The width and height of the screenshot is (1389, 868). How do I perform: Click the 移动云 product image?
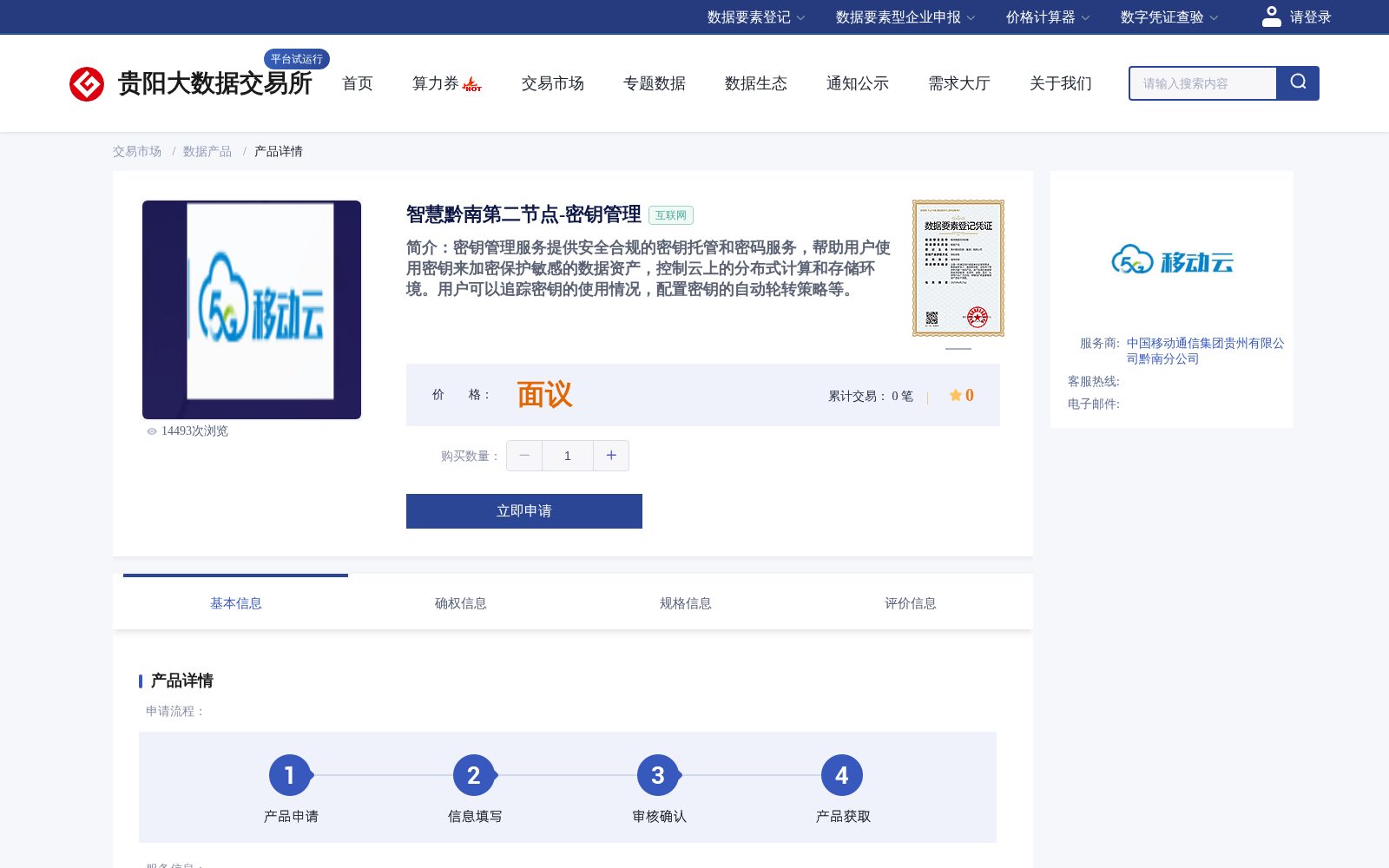[252, 310]
